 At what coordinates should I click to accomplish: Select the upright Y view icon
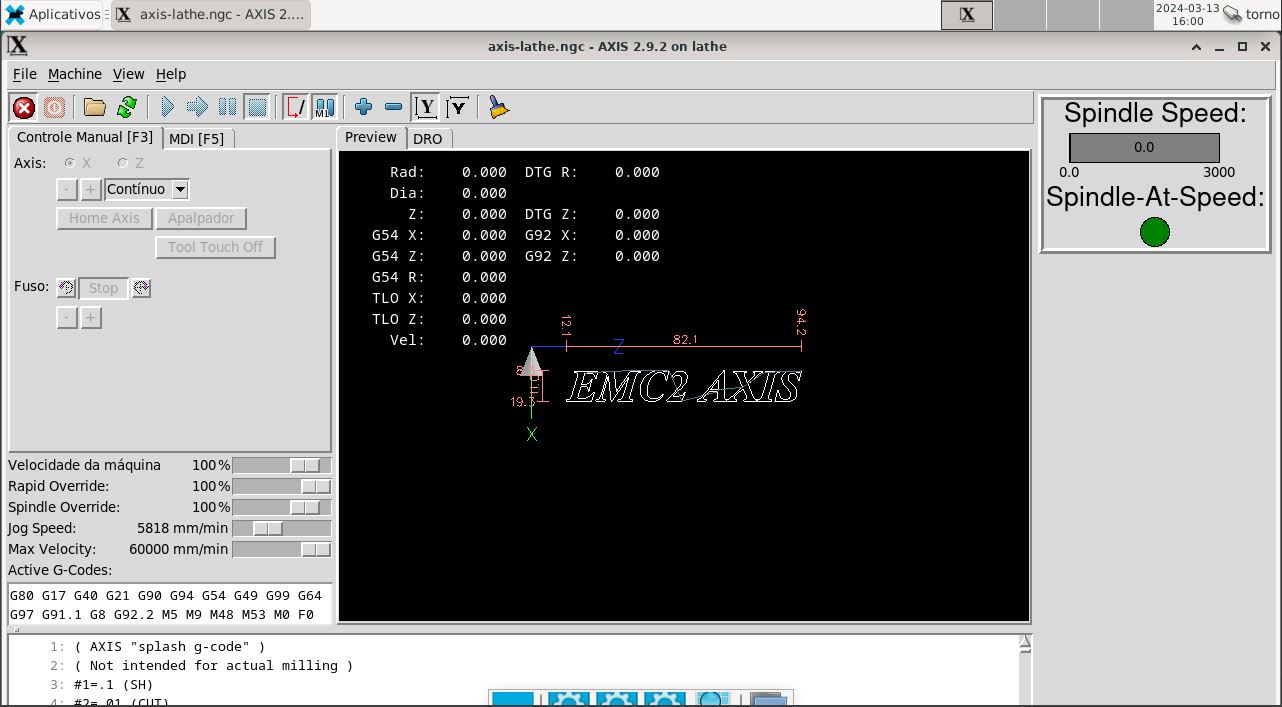(x=427, y=107)
